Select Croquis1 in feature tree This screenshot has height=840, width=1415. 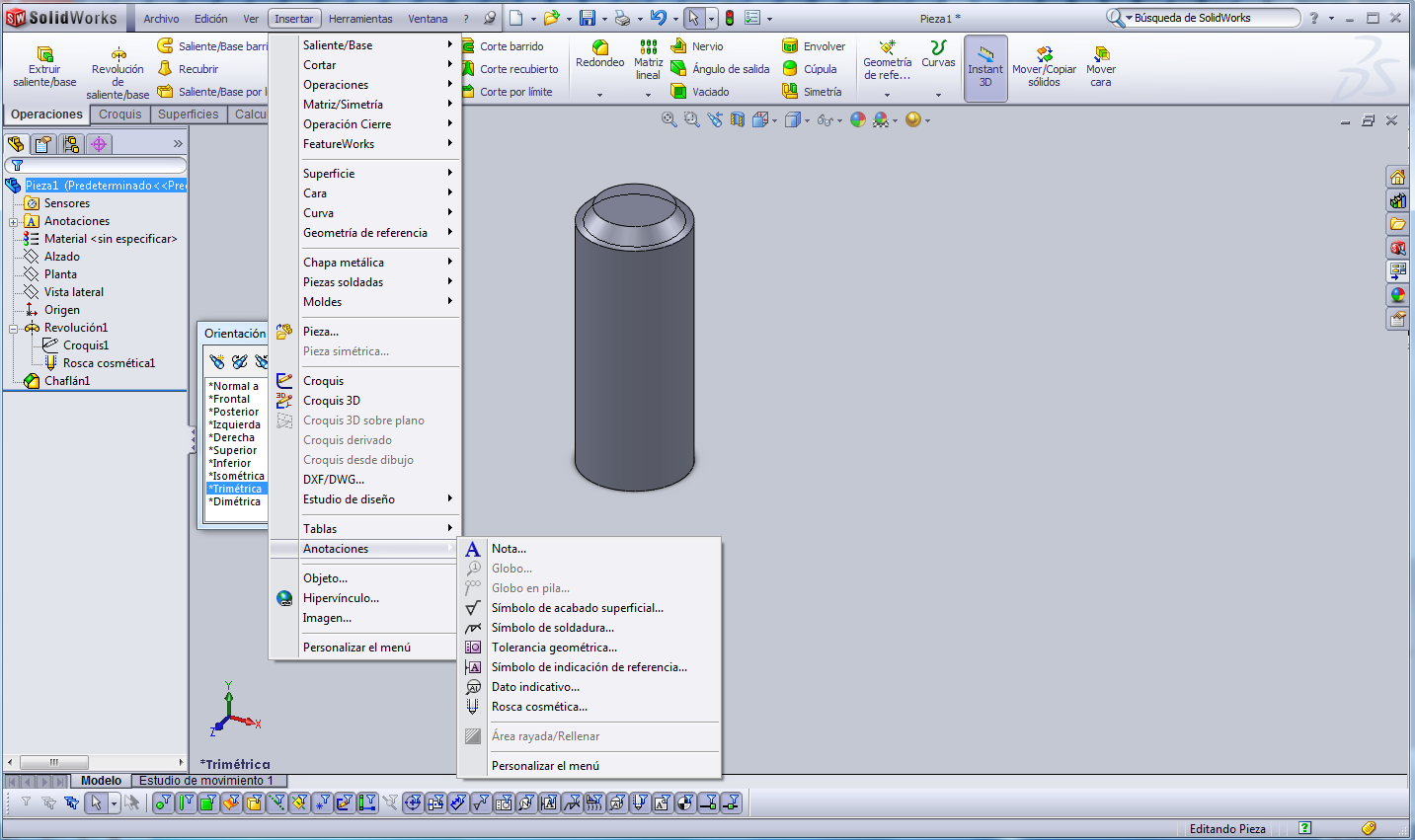click(86, 345)
